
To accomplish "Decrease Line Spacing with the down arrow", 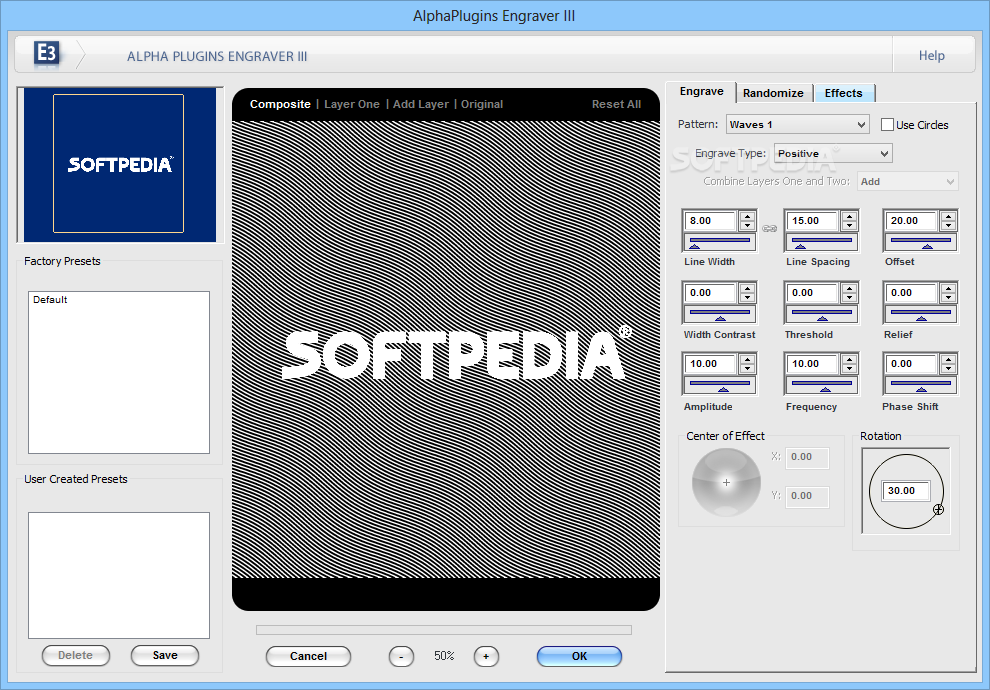I will point(849,225).
